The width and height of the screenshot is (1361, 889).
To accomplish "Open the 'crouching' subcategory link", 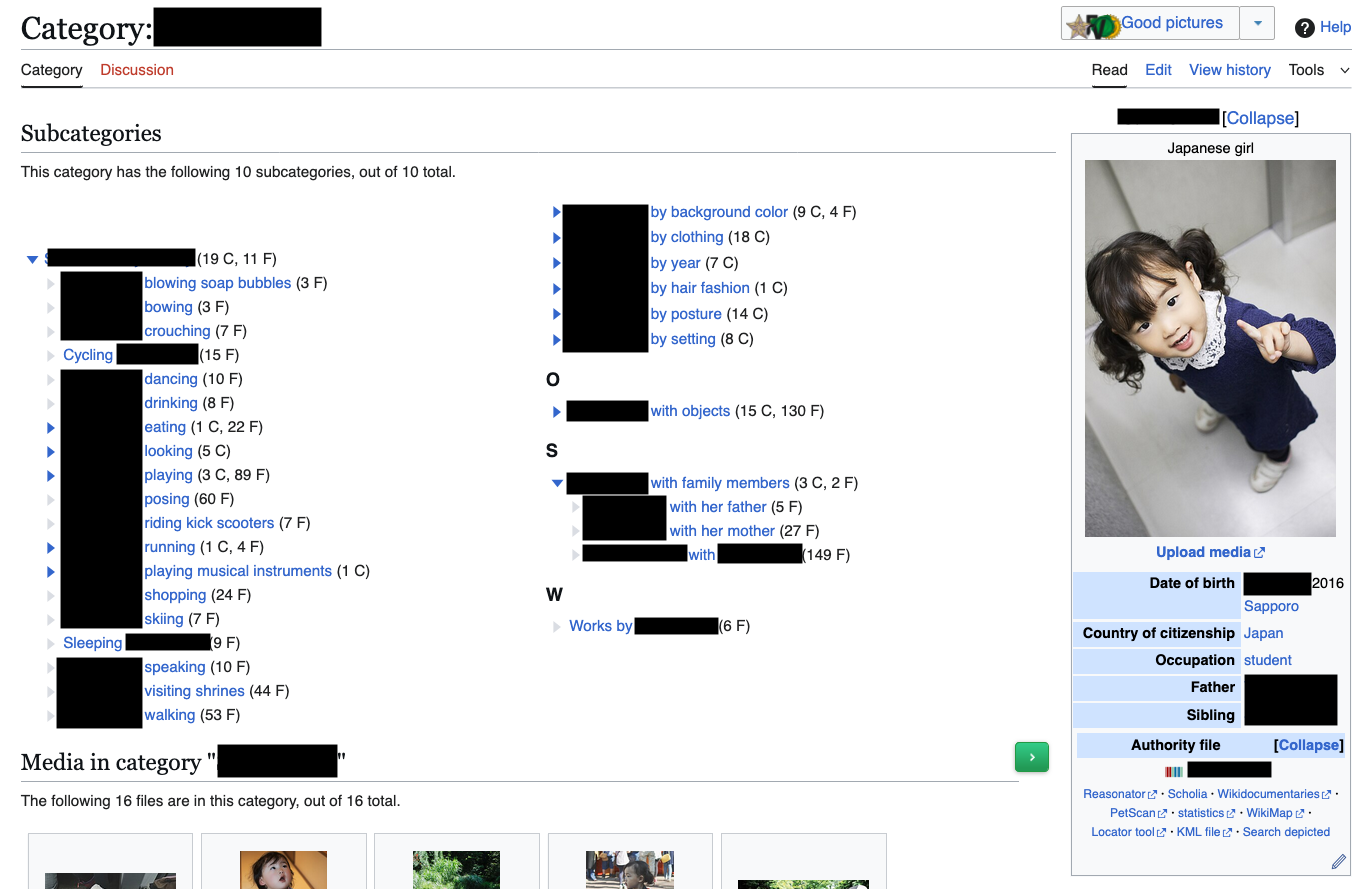I will coord(177,331).
